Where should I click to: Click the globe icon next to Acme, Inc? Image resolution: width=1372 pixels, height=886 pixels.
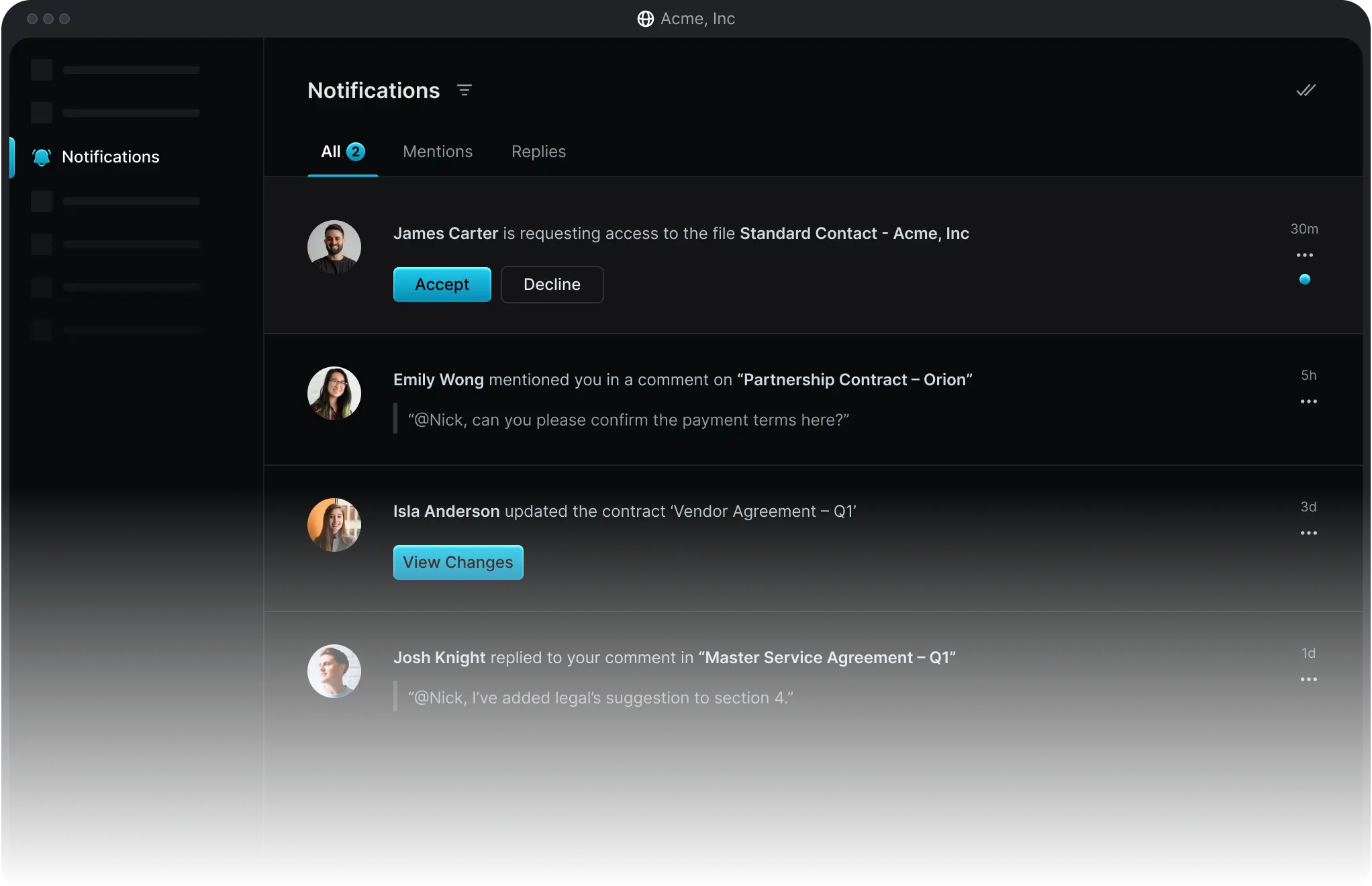pos(645,19)
